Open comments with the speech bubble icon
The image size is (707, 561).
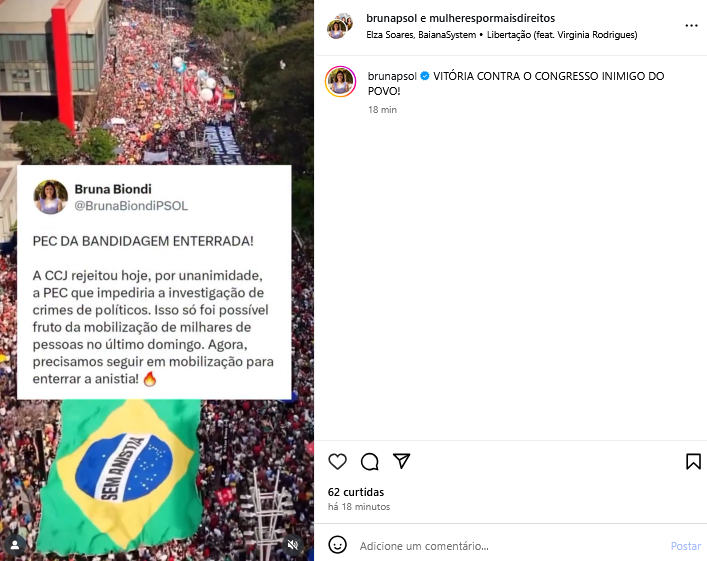click(369, 461)
